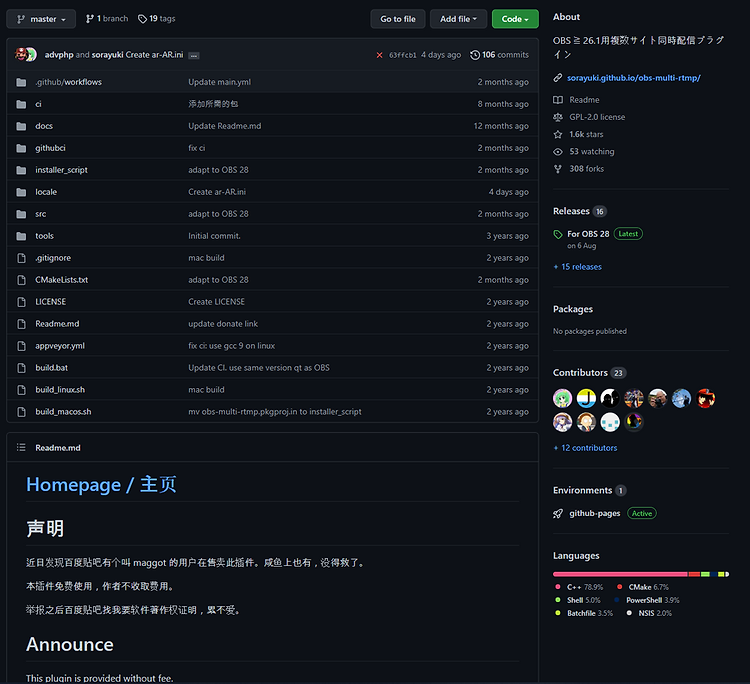Screen dimensions: 750x684
Task: Click the NSIS 2.0% language
Action: tap(649, 613)
